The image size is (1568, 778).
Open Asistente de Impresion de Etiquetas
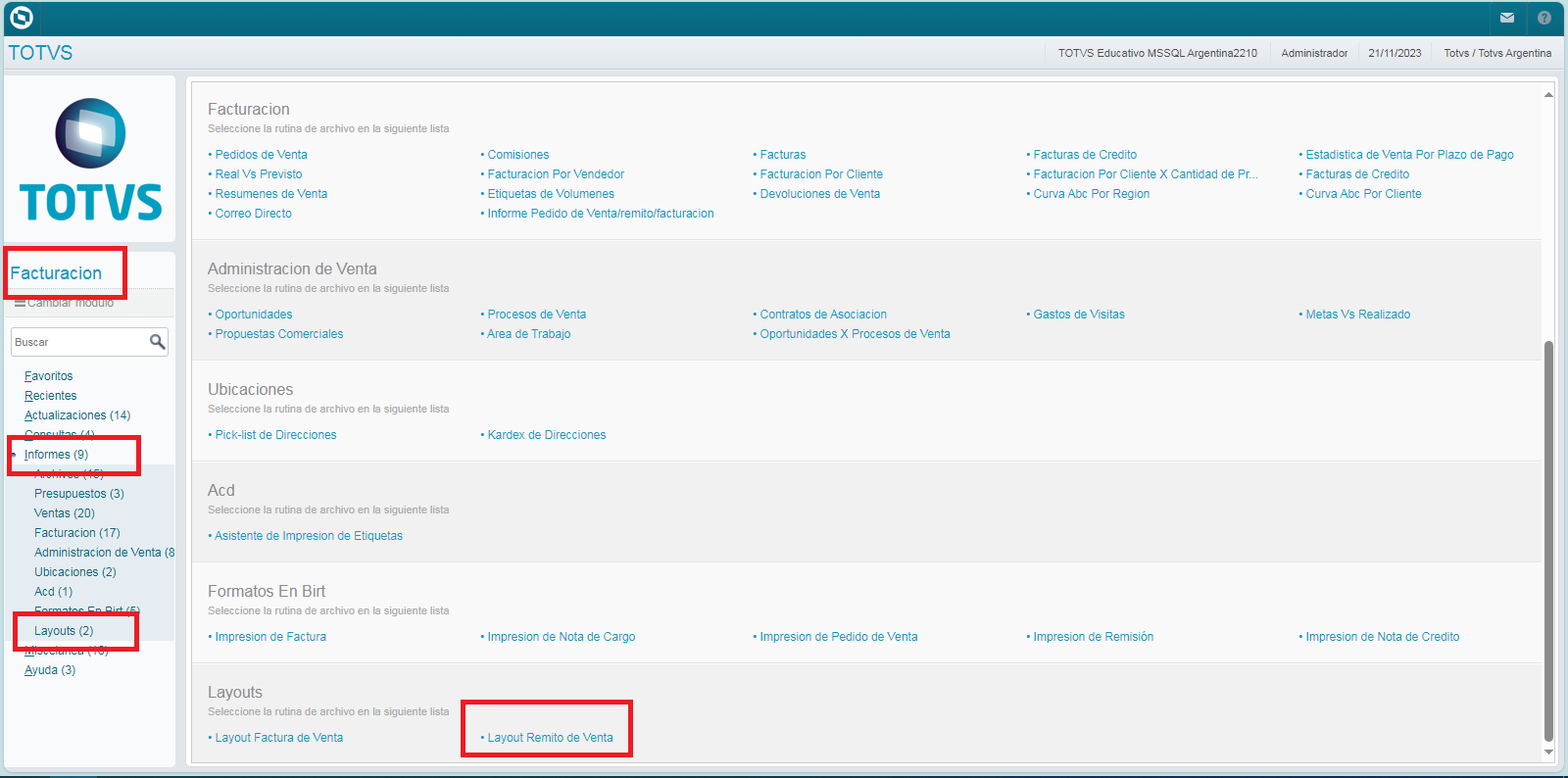(309, 536)
